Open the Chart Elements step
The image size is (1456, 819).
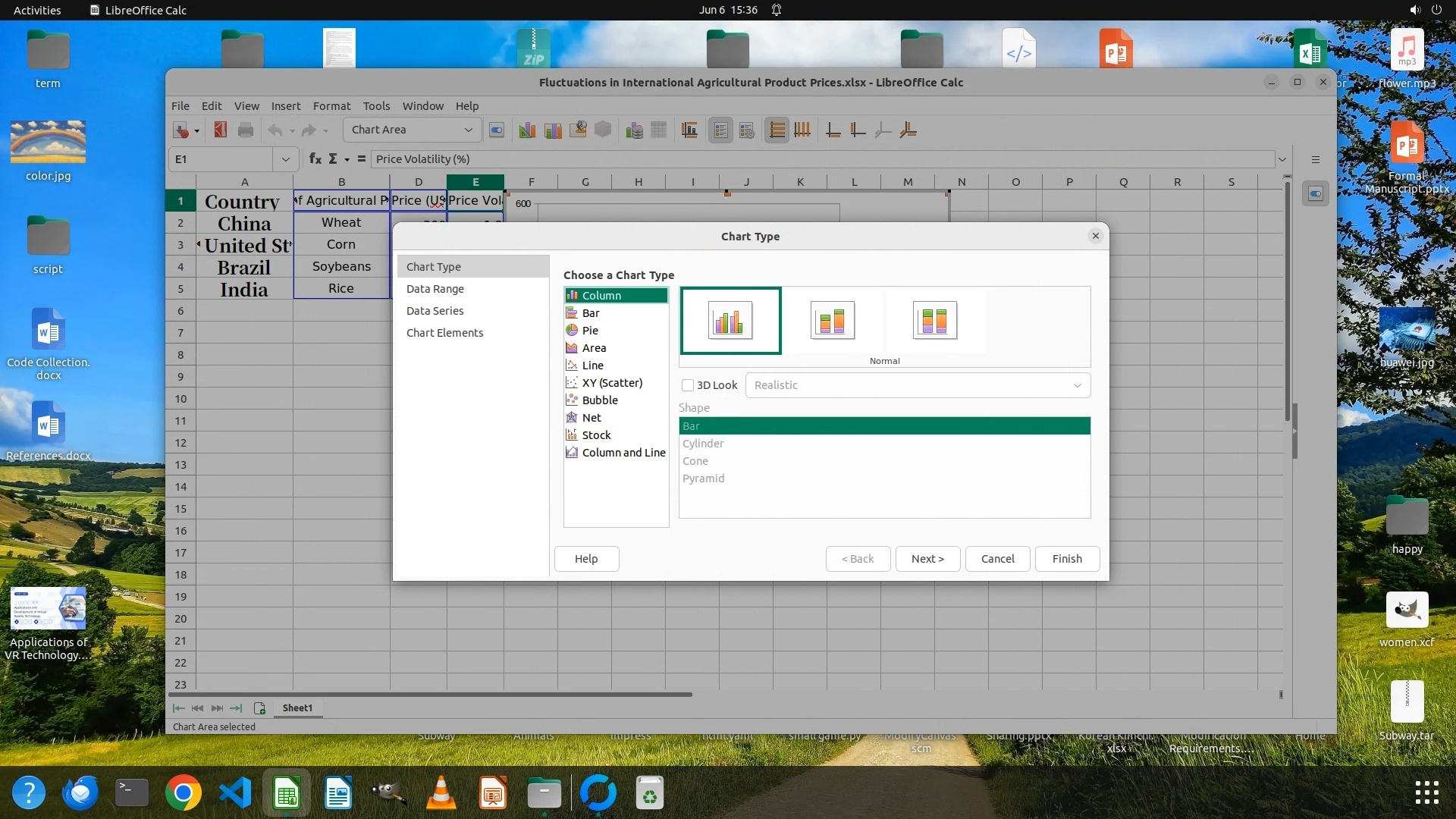444,333
